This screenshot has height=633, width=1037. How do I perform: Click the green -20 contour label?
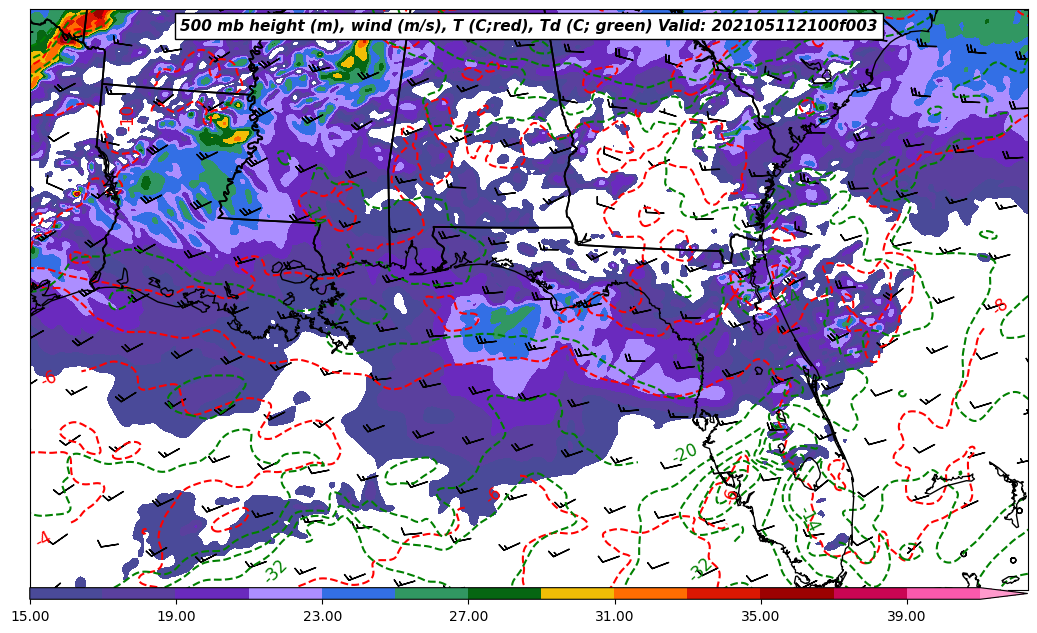pos(684,453)
